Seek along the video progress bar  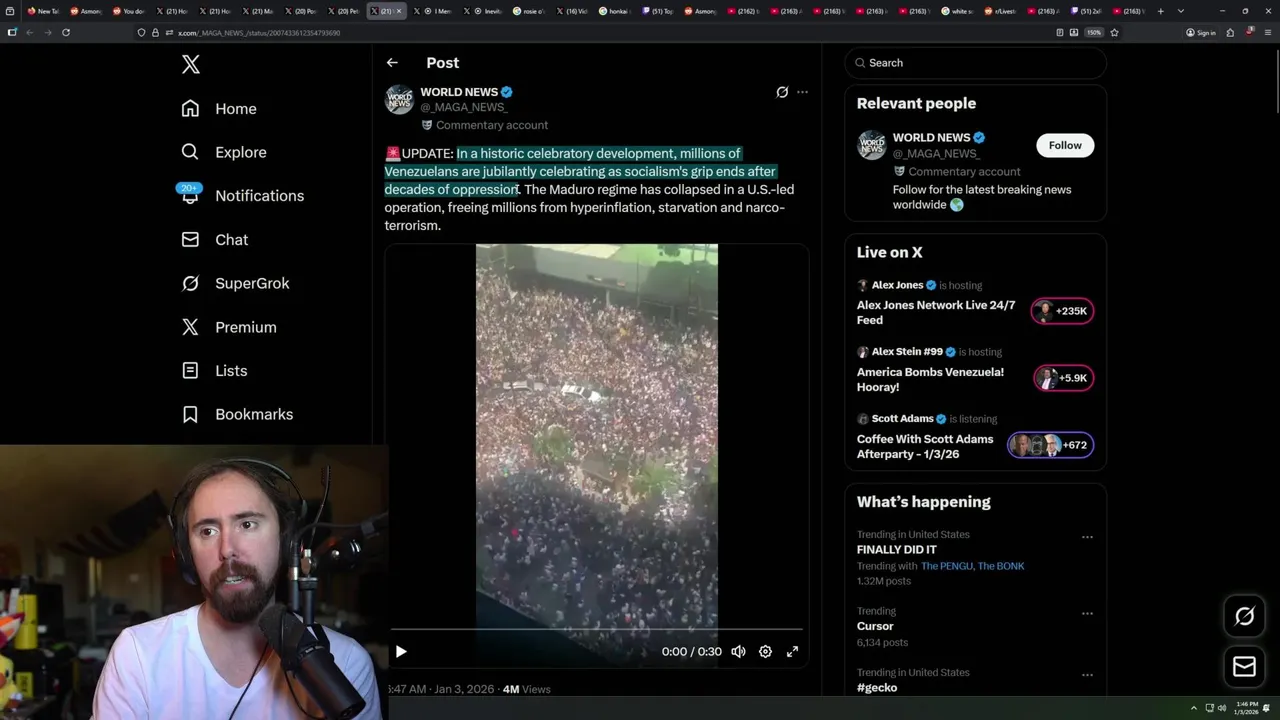(597, 630)
